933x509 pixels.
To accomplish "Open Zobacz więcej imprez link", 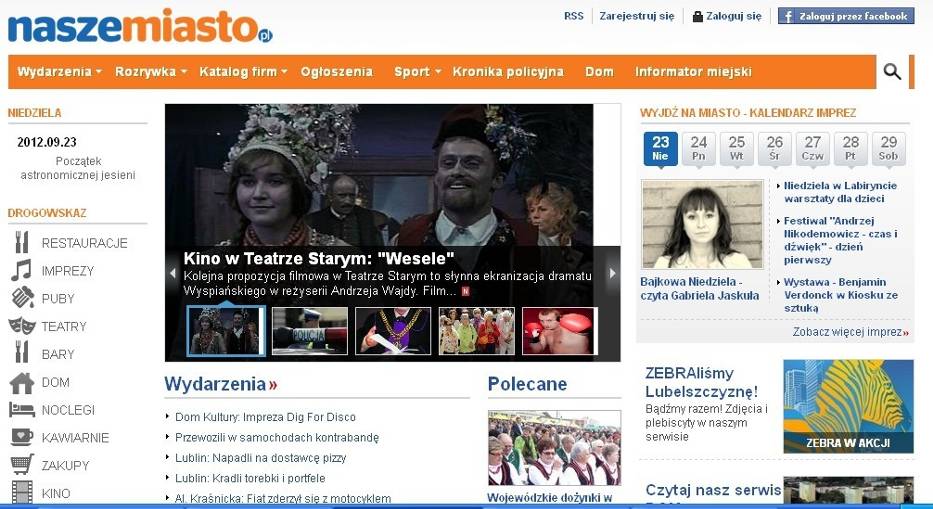I will click(x=850, y=332).
